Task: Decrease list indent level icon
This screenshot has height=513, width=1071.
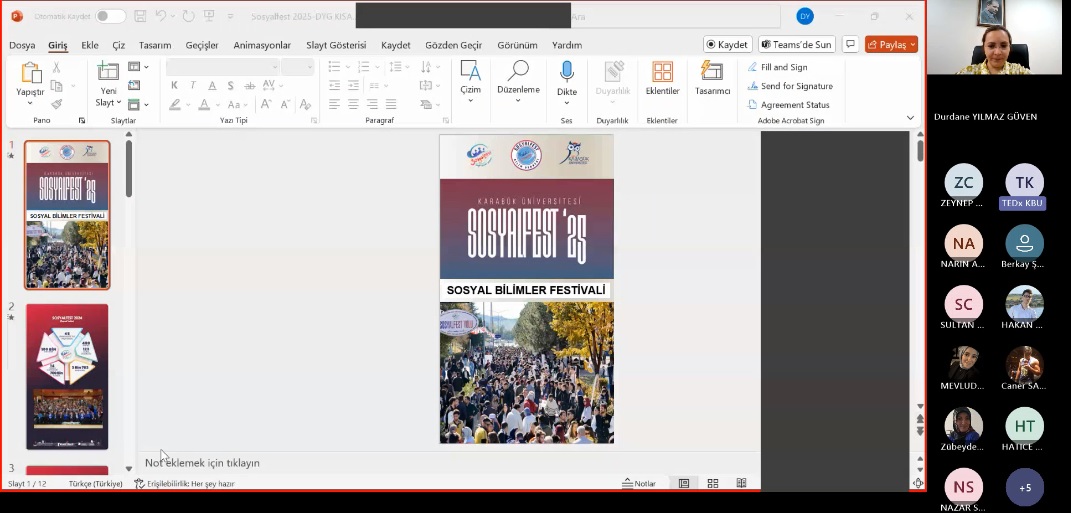Action: coord(335,85)
